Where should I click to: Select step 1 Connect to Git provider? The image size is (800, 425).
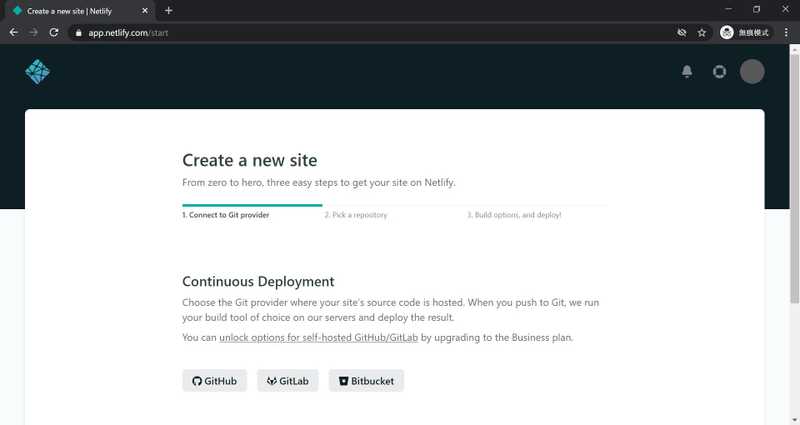pyautogui.click(x=226, y=215)
